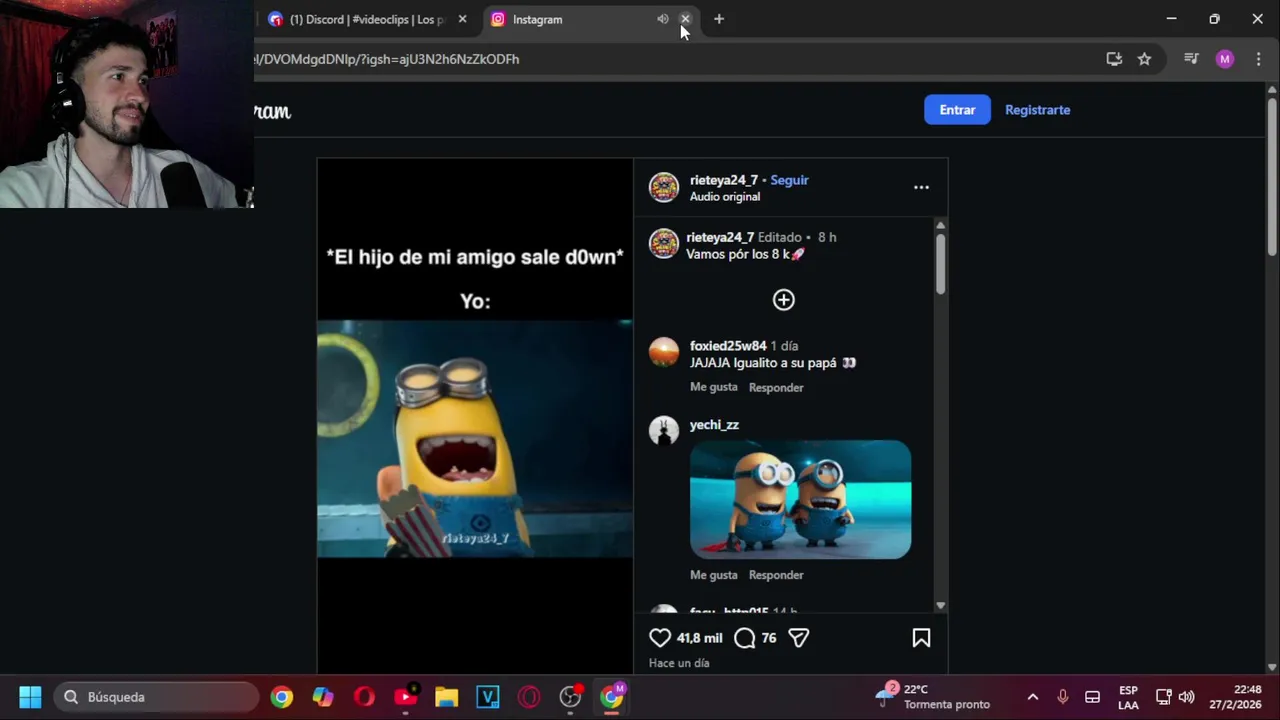Open rieteya24_7 avatar in post header
Screen dimensions: 1280x720
point(664,187)
